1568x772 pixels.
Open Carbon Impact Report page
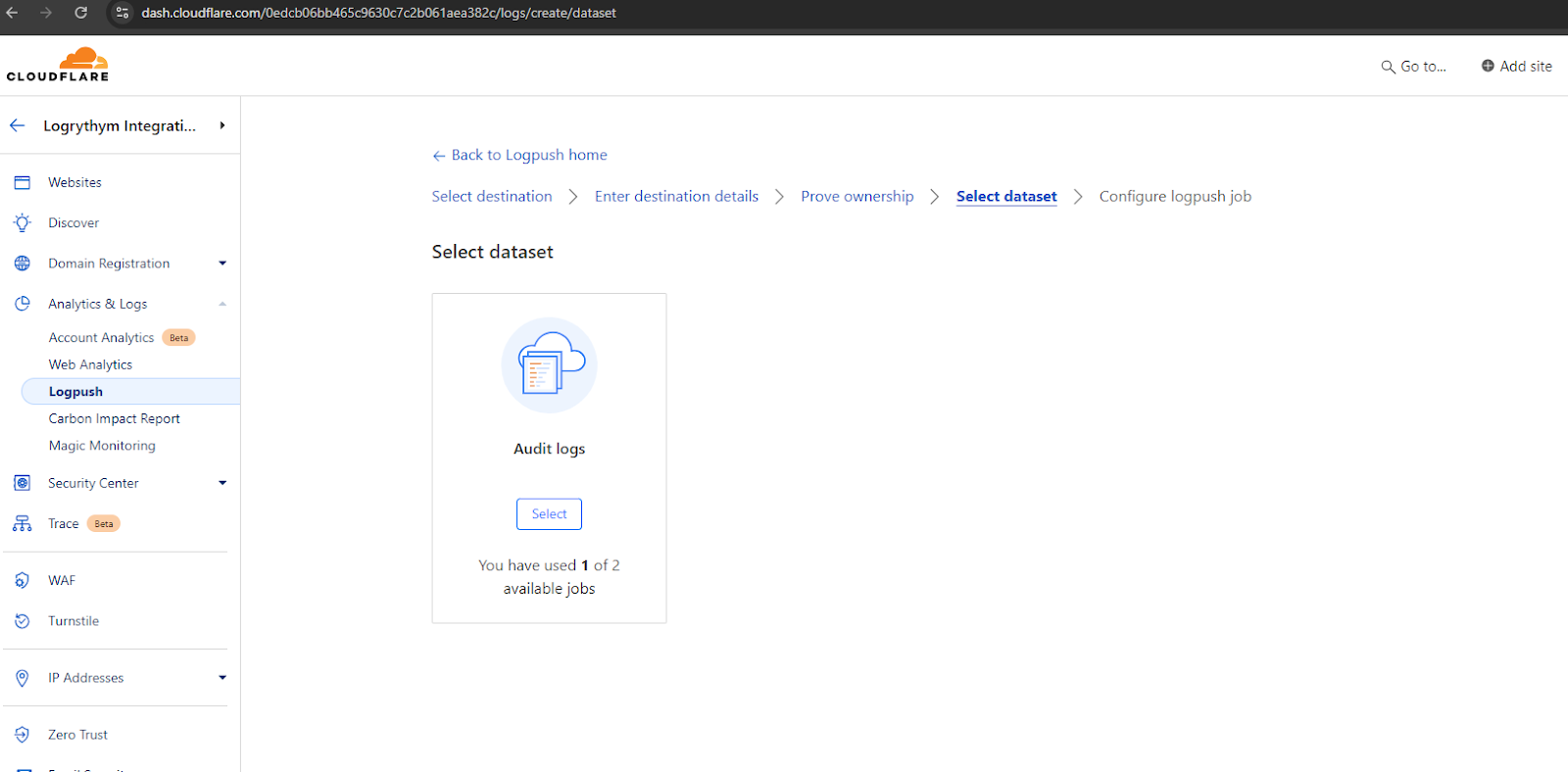114,418
